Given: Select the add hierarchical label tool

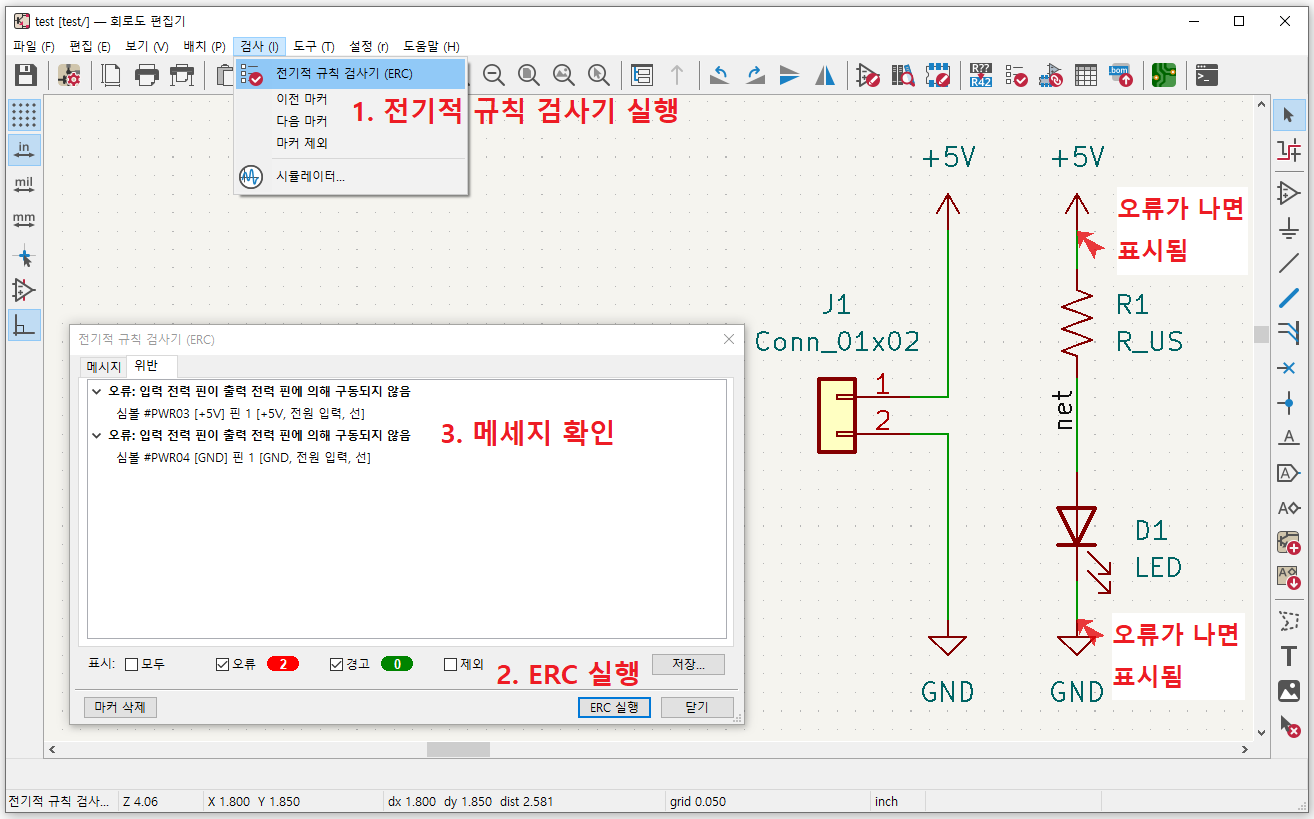Looking at the screenshot, I should click(1289, 508).
